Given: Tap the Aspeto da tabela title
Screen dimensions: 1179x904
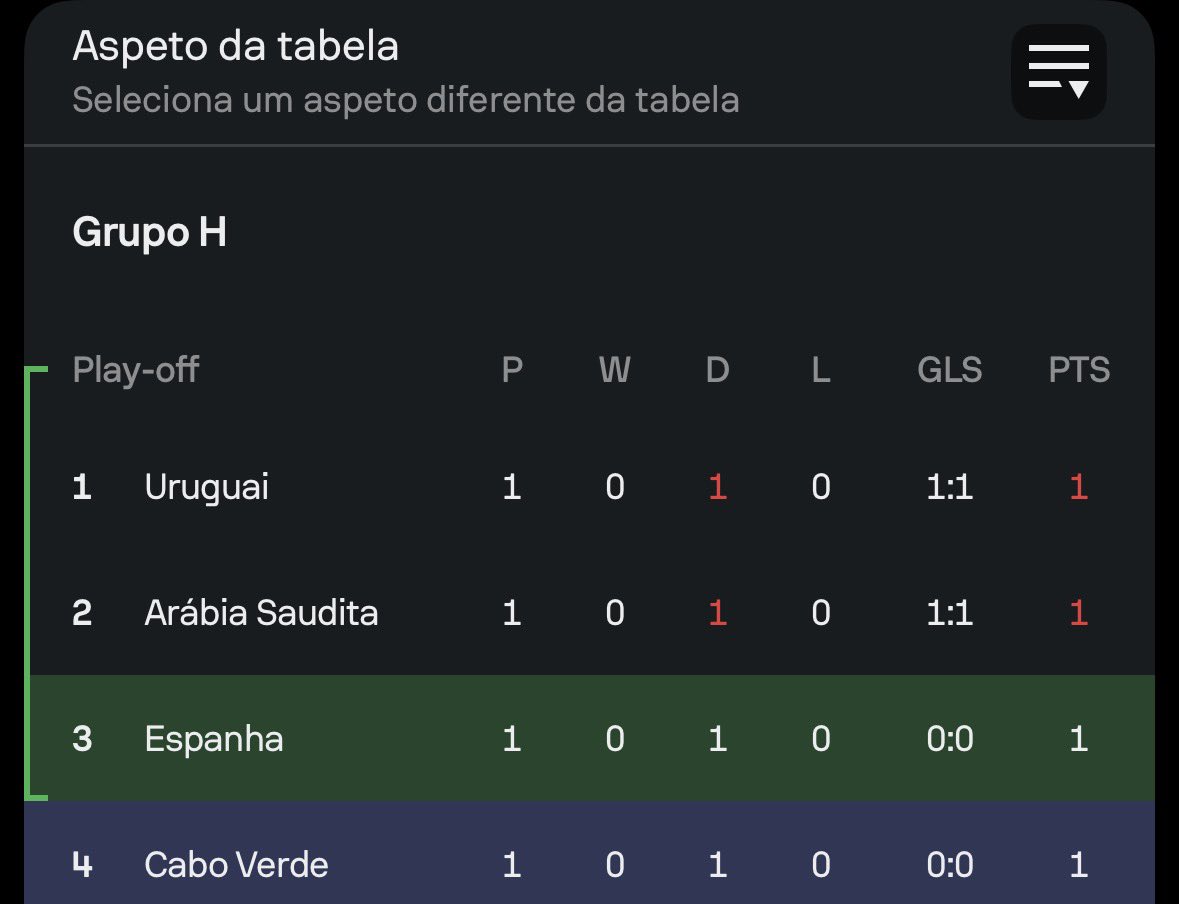Looking at the screenshot, I should pos(235,46).
